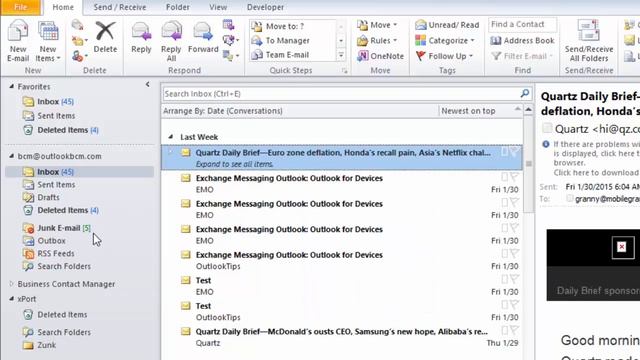Open Quick Steps dialog launcher
Viewport: 640px width, 360px height.
pos(344,71)
